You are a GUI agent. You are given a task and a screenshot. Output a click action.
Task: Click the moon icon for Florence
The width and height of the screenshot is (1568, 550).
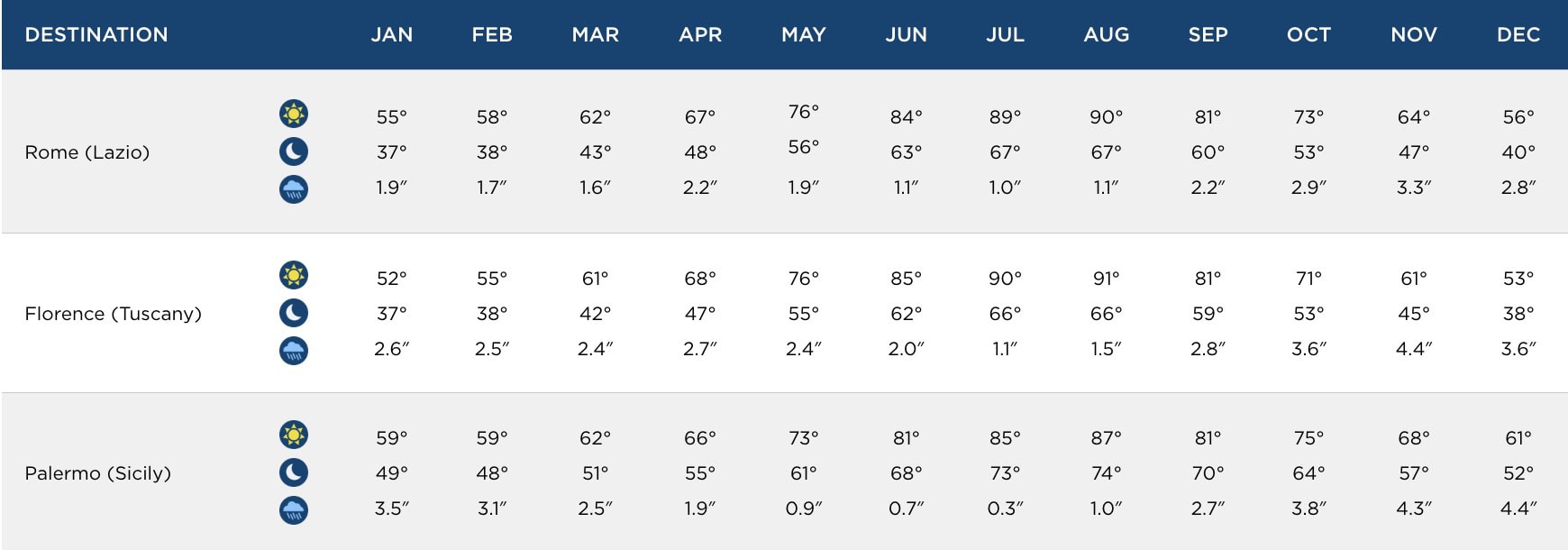pos(294,313)
